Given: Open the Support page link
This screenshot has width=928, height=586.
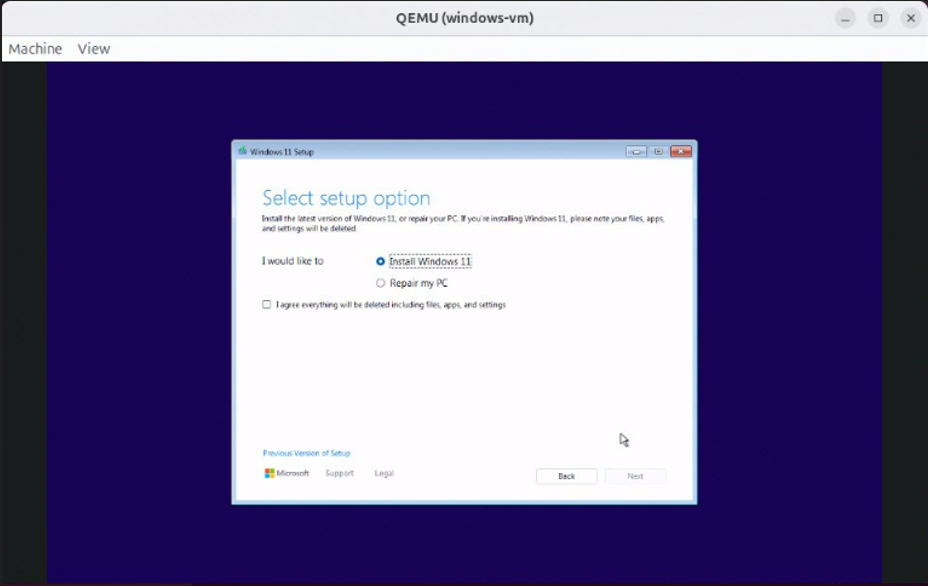Looking at the screenshot, I should (340, 472).
